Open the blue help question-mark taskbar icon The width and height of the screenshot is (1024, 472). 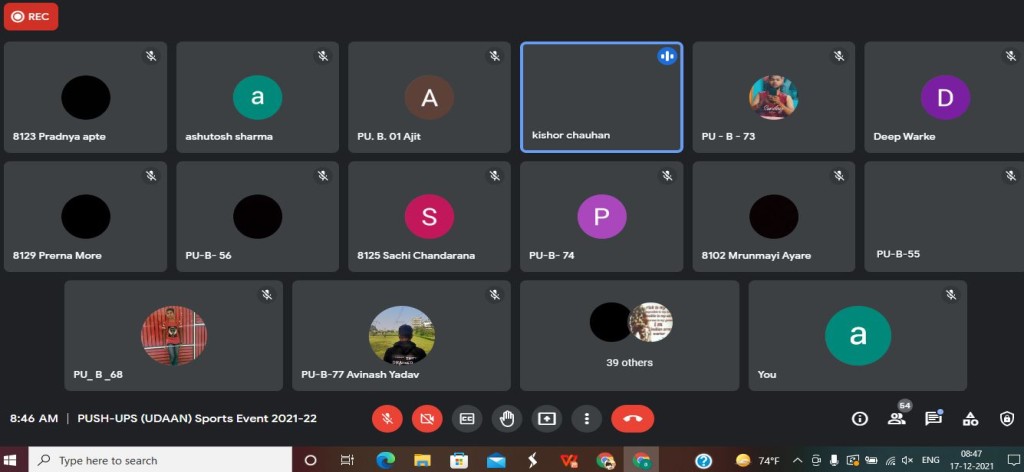click(x=703, y=460)
